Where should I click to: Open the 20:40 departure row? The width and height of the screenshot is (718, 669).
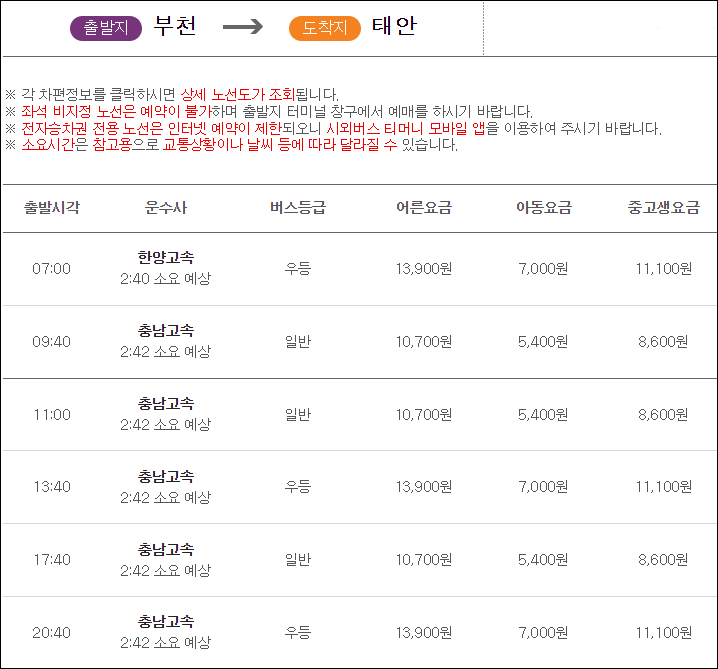[x=359, y=632]
